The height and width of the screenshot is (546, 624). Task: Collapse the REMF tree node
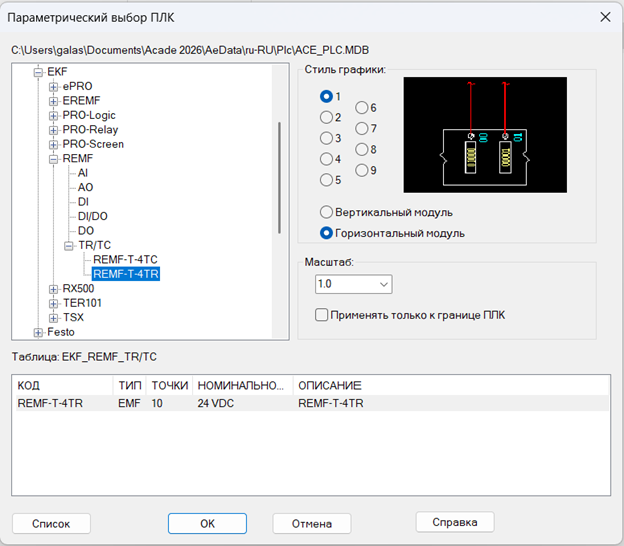[53, 159]
